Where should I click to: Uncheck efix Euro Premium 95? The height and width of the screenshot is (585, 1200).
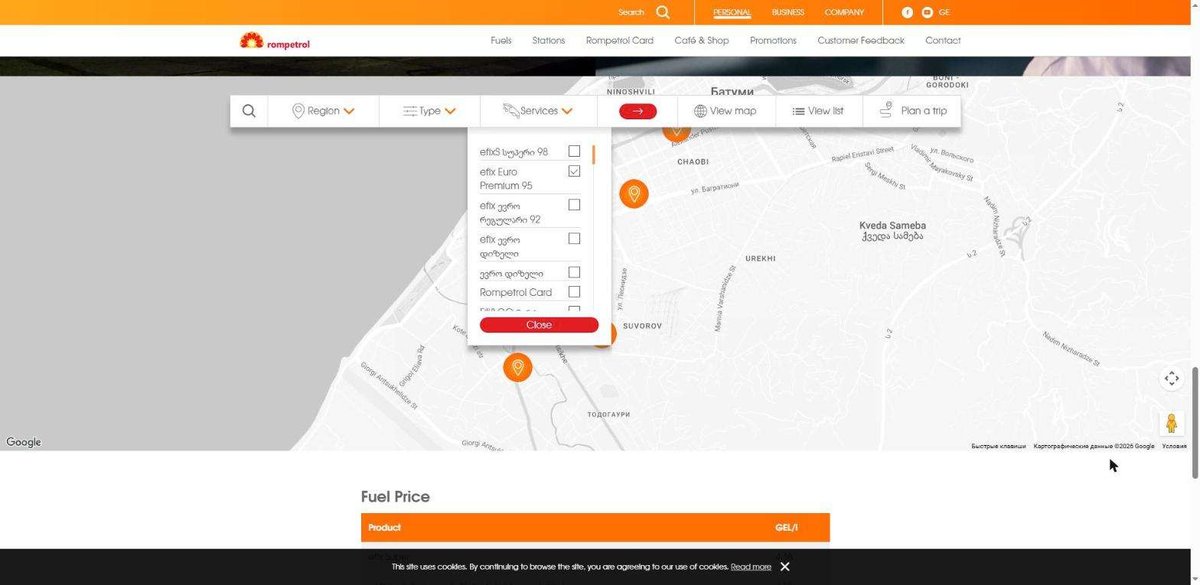(574, 171)
